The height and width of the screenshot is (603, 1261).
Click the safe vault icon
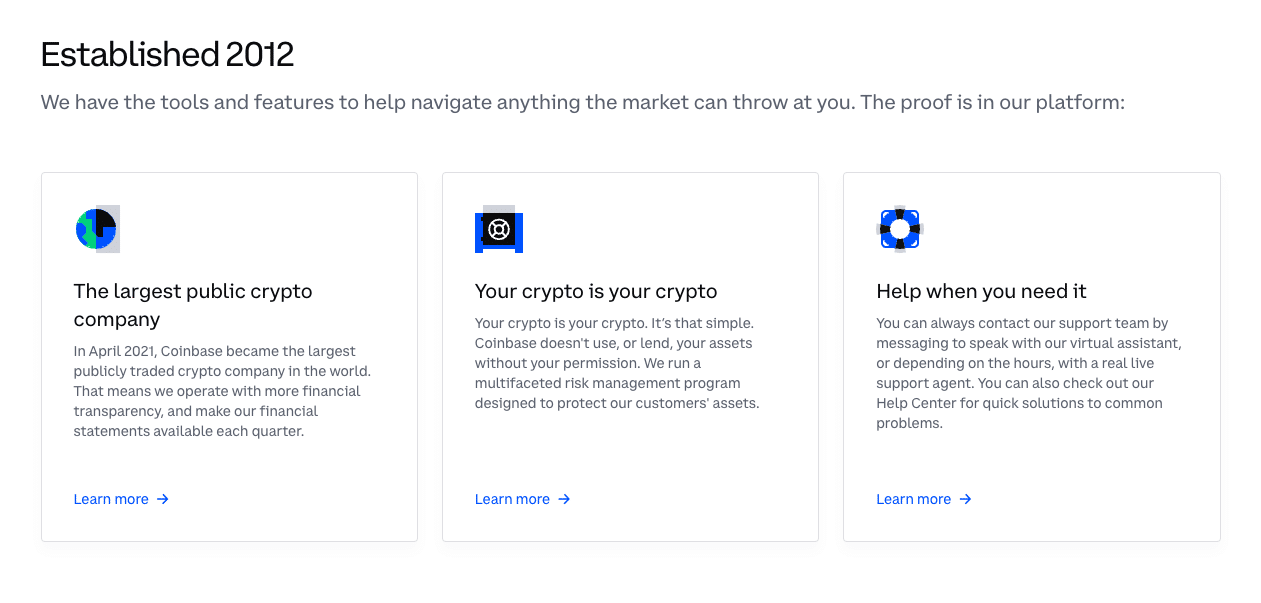coord(499,229)
